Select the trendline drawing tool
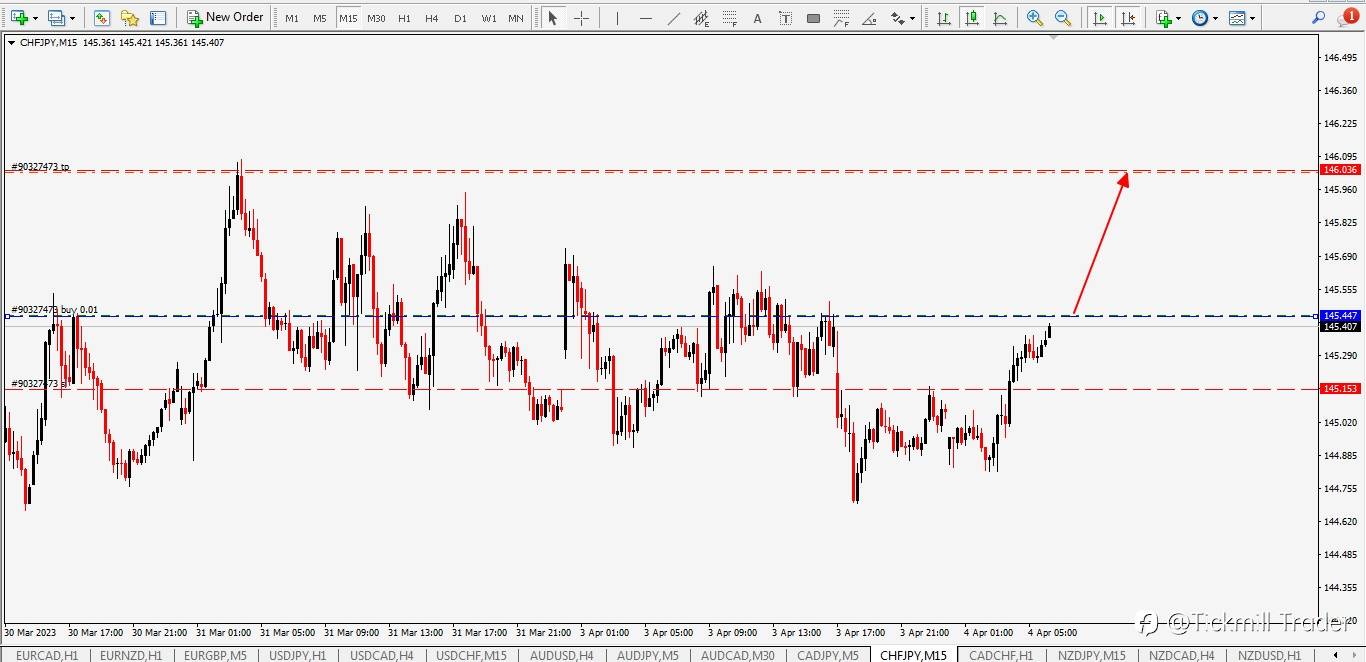 click(x=674, y=18)
